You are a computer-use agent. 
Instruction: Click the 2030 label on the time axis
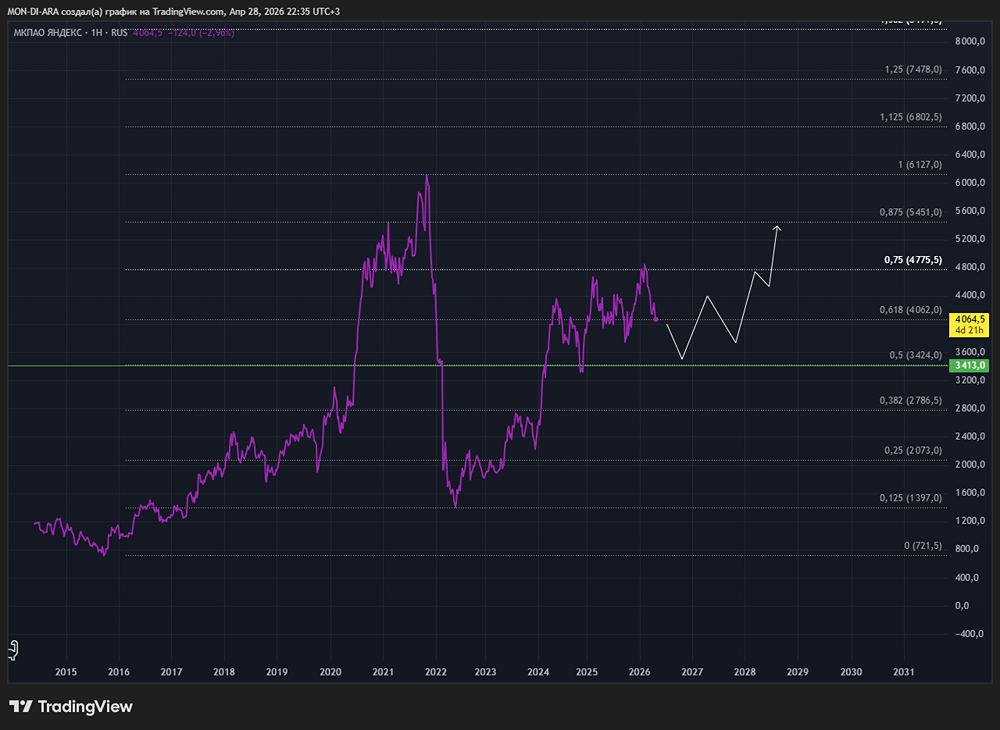pos(851,672)
